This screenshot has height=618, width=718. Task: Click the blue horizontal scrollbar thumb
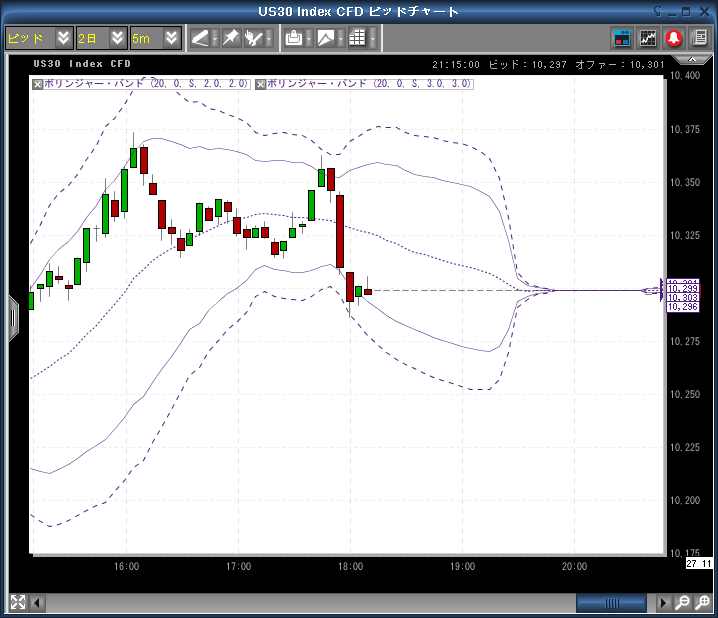(x=612, y=603)
